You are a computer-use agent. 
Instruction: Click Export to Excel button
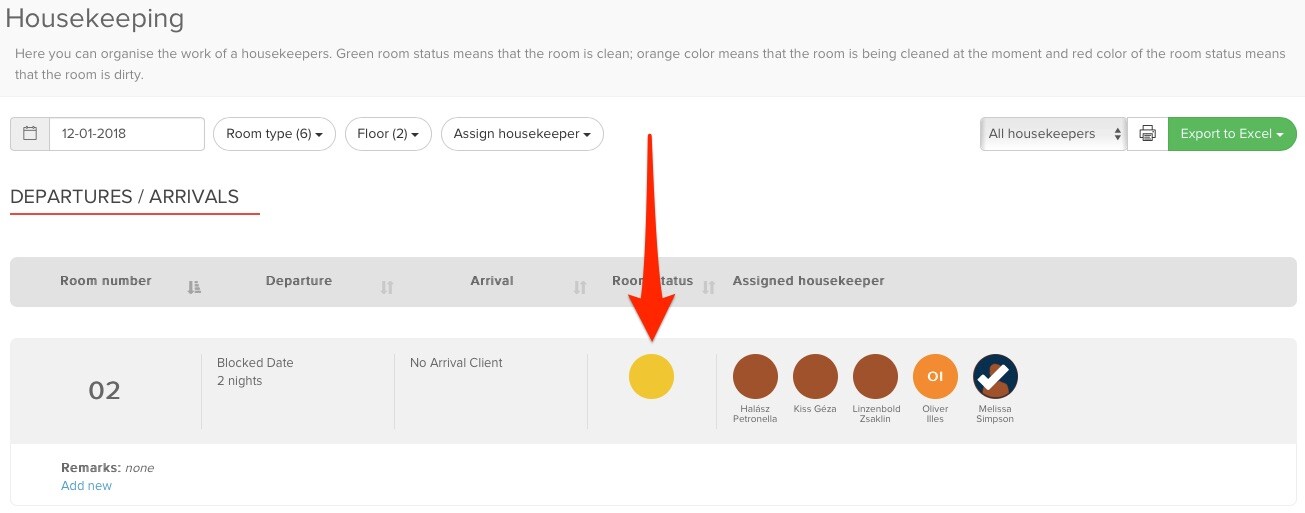(x=1231, y=134)
